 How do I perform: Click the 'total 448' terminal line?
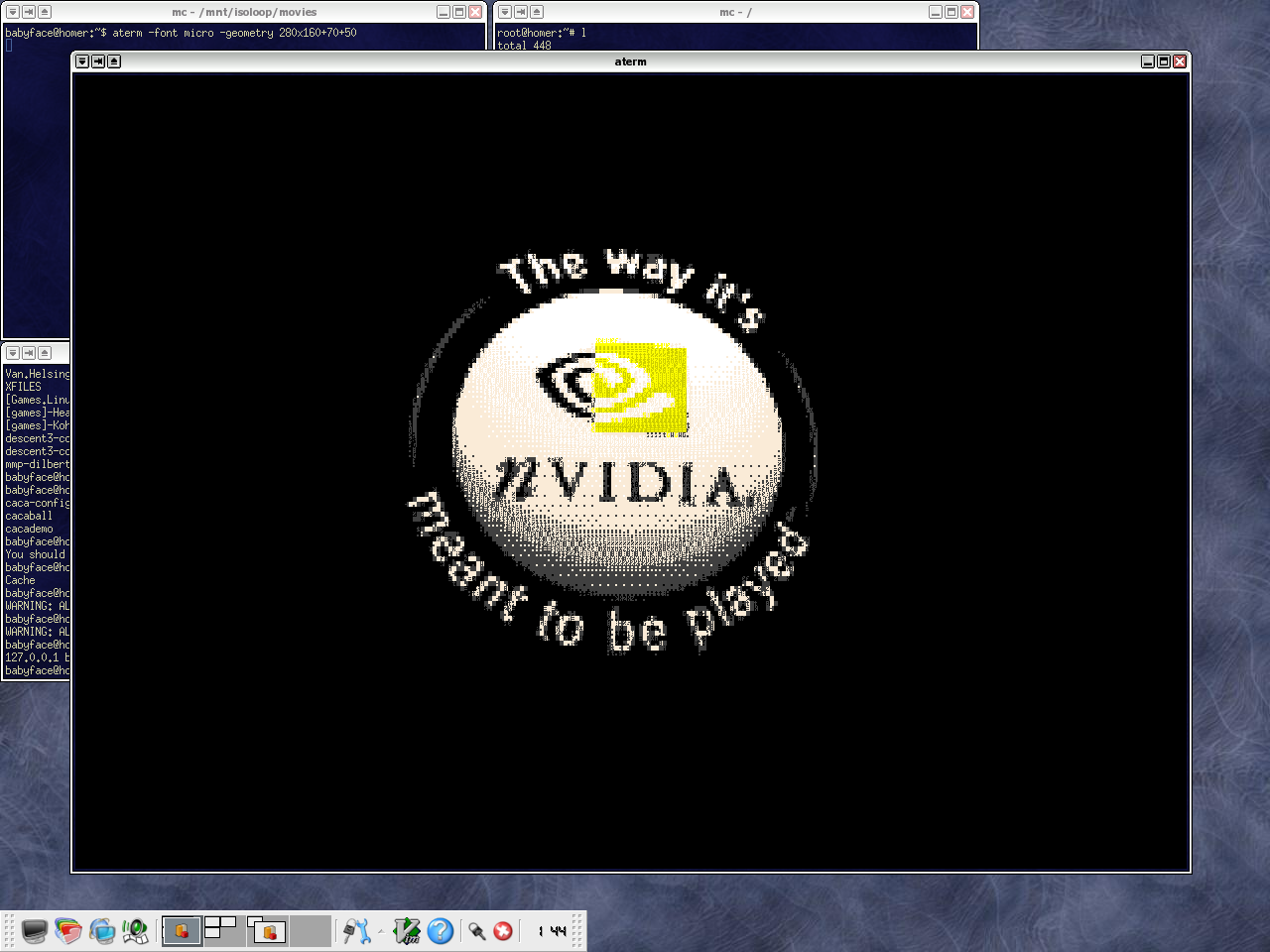[524, 46]
